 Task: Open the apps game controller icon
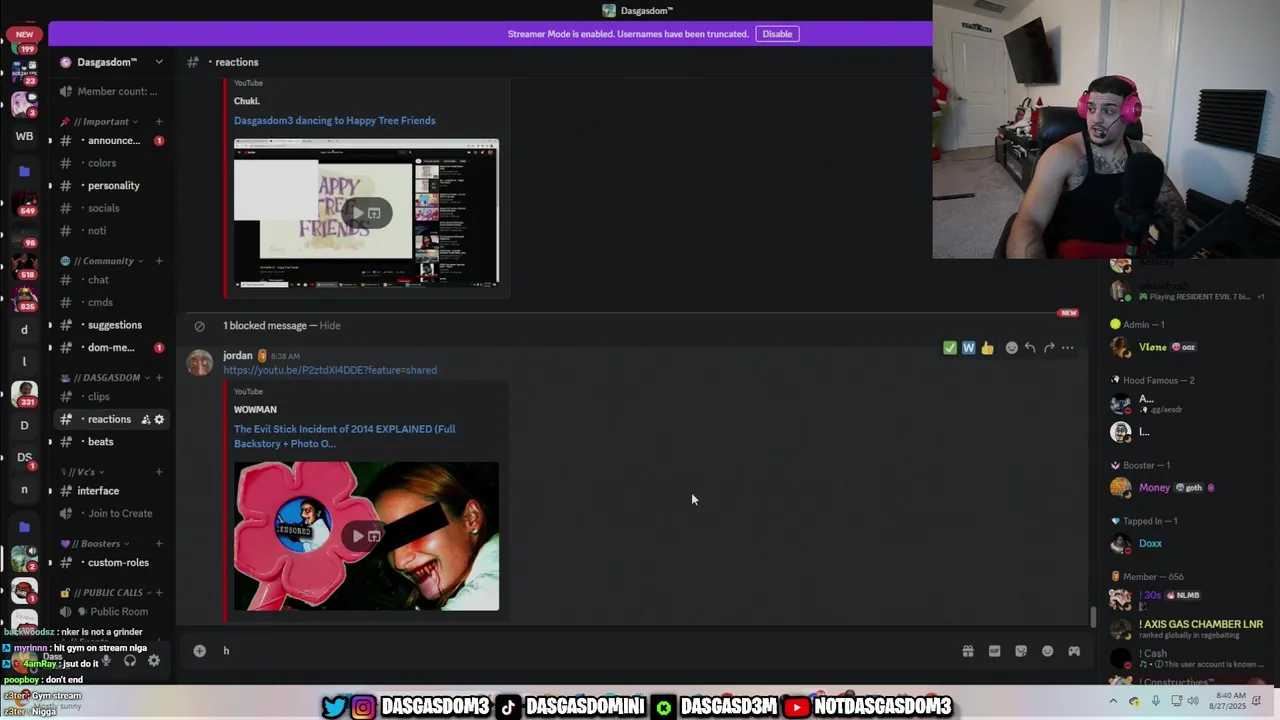click(x=1074, y=651)
